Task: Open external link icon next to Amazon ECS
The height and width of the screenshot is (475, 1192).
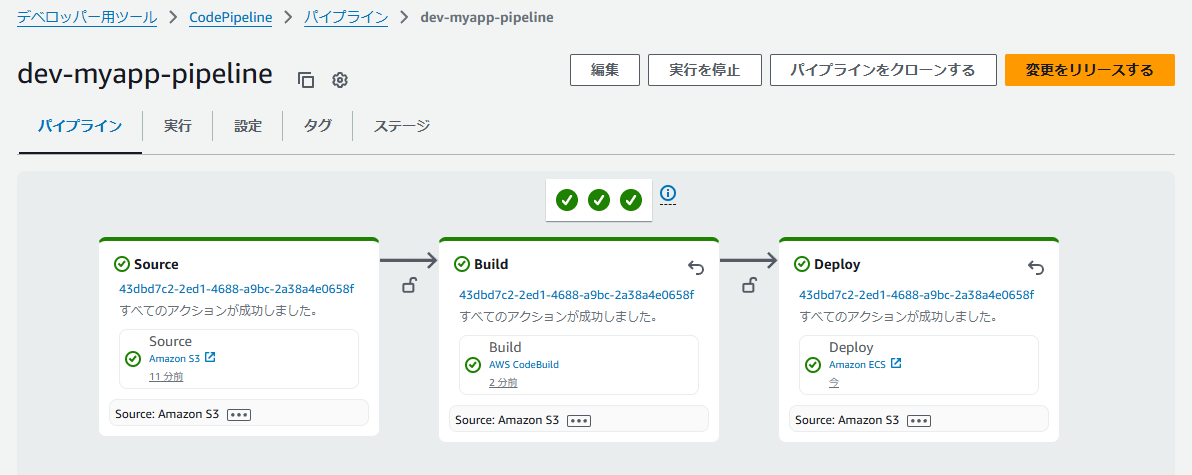Action: (896, 363)
